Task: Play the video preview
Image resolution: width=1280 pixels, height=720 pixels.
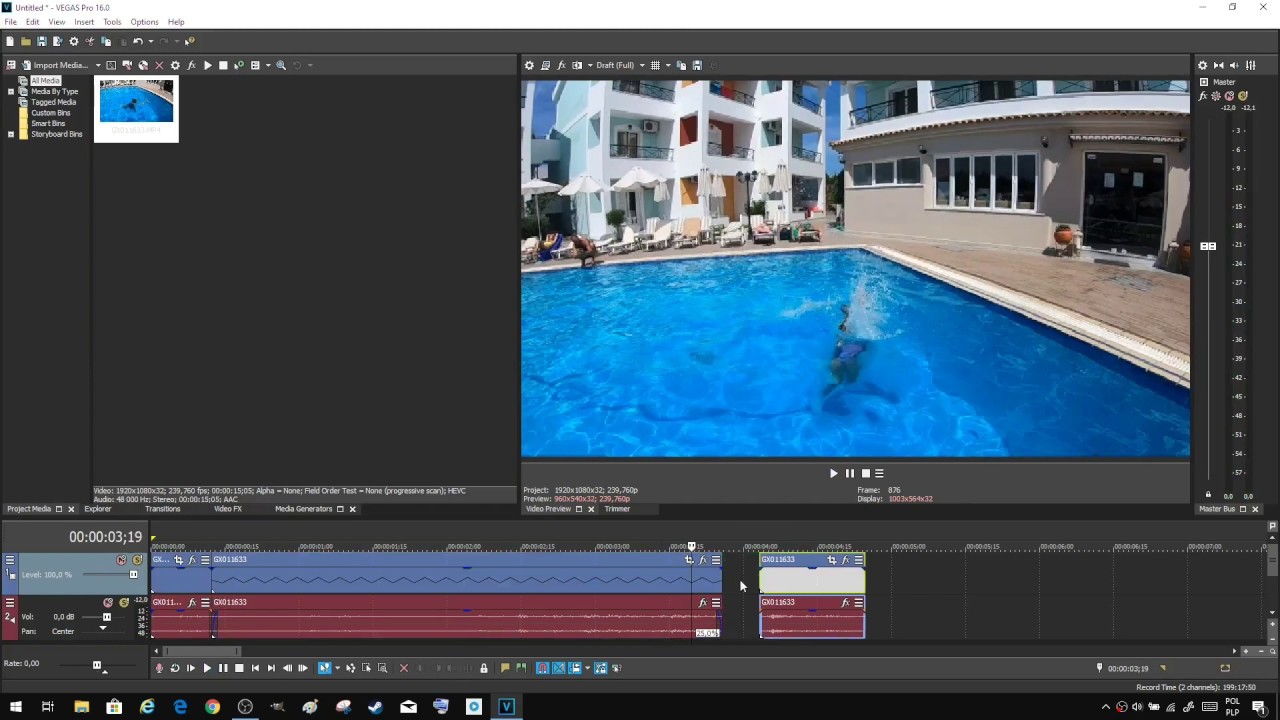Action: [x=833, y=474]
